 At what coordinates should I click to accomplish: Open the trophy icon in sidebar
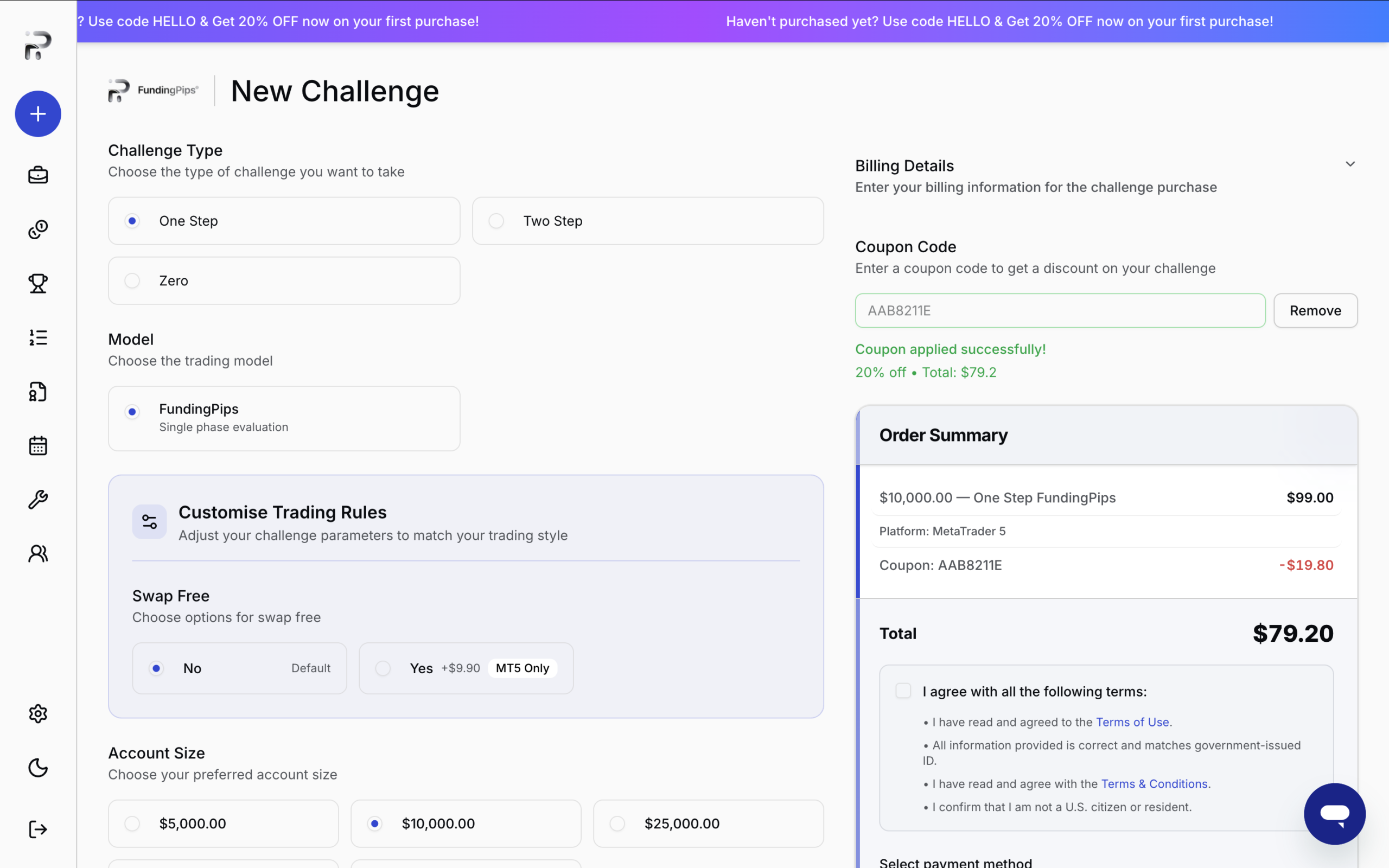click(x=38, y=283)
